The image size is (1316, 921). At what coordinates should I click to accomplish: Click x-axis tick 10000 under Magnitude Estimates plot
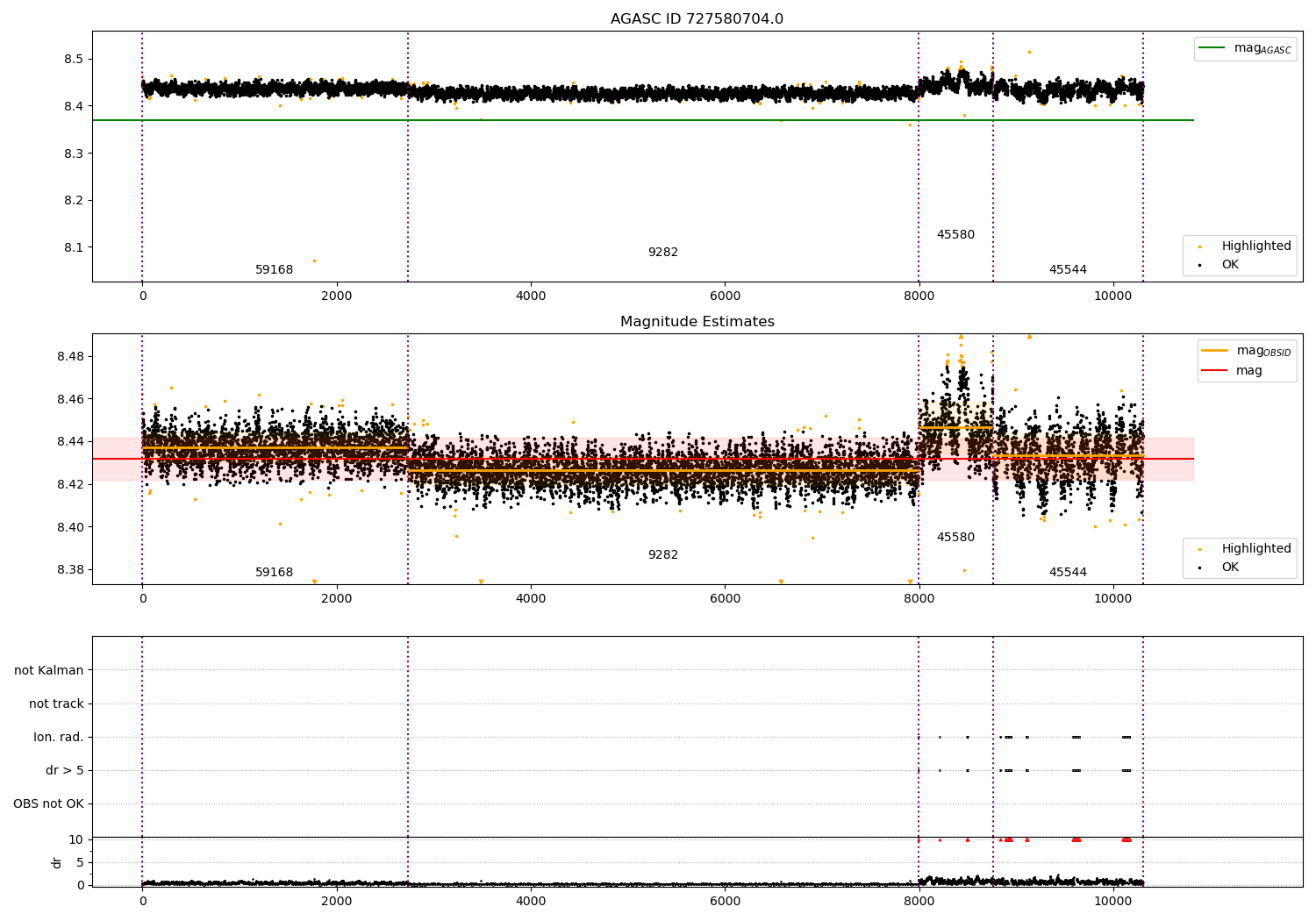click(1112, 599)
